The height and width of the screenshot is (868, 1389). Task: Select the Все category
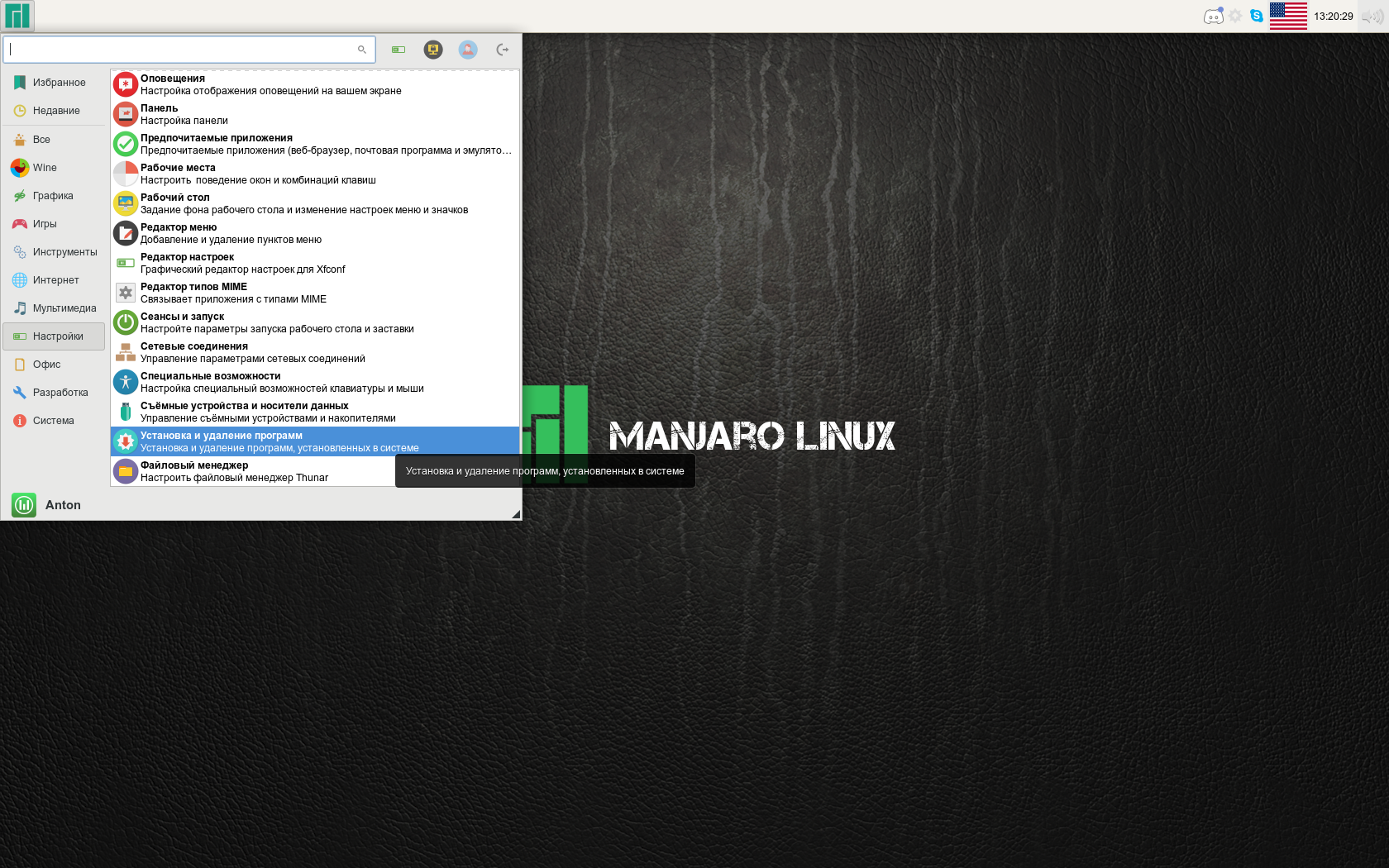coord(54,140)
